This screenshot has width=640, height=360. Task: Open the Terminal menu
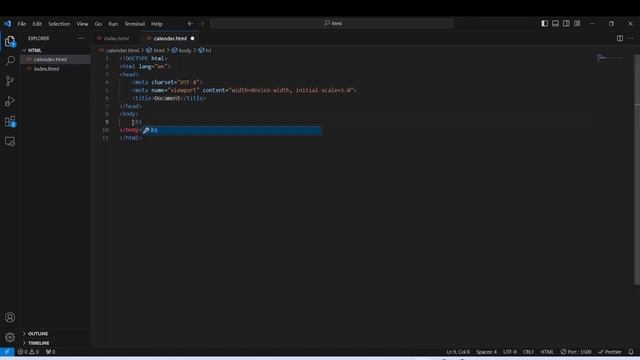(x=134, y=24)
